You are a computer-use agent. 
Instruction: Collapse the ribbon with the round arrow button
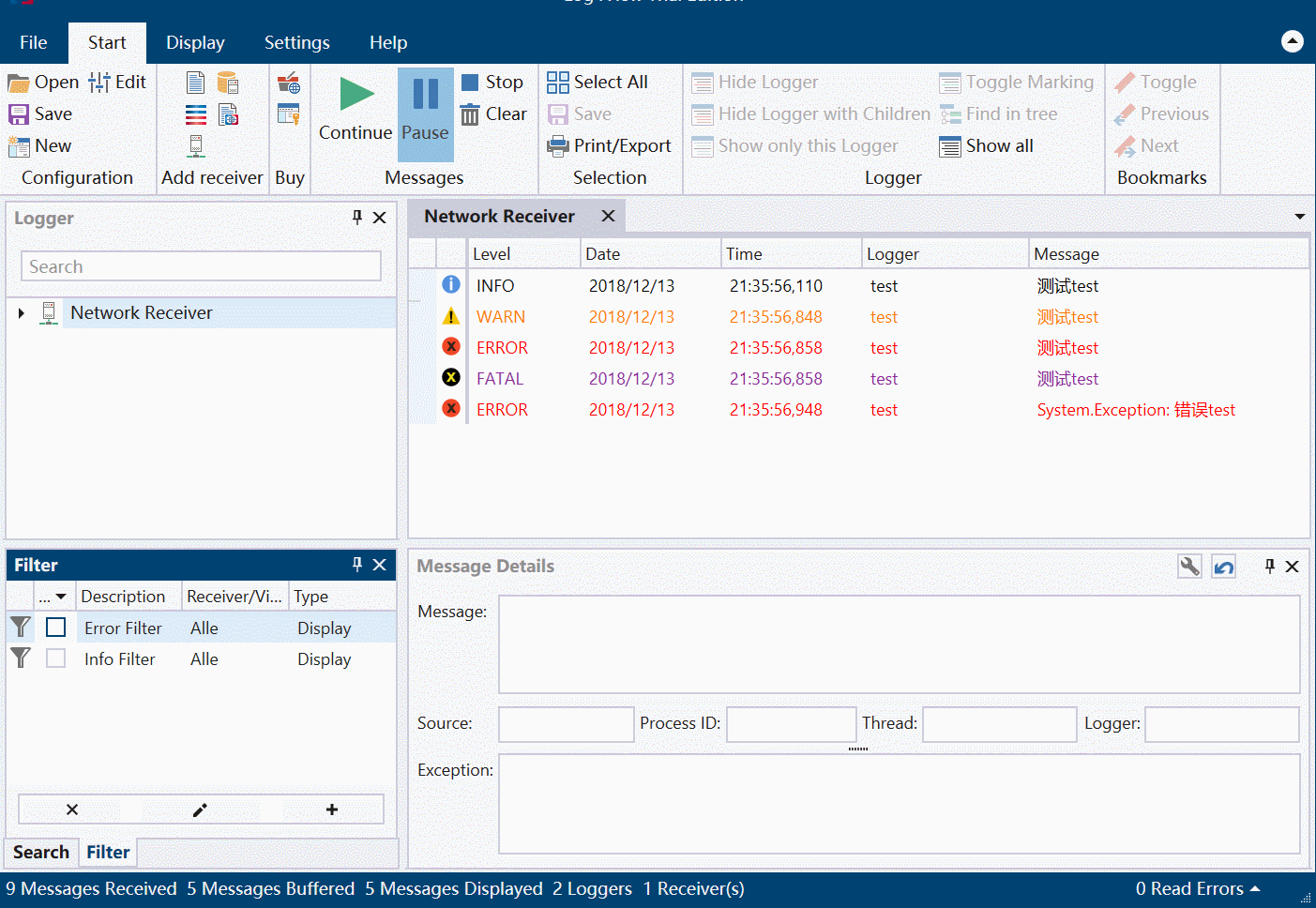[1293, 41]
